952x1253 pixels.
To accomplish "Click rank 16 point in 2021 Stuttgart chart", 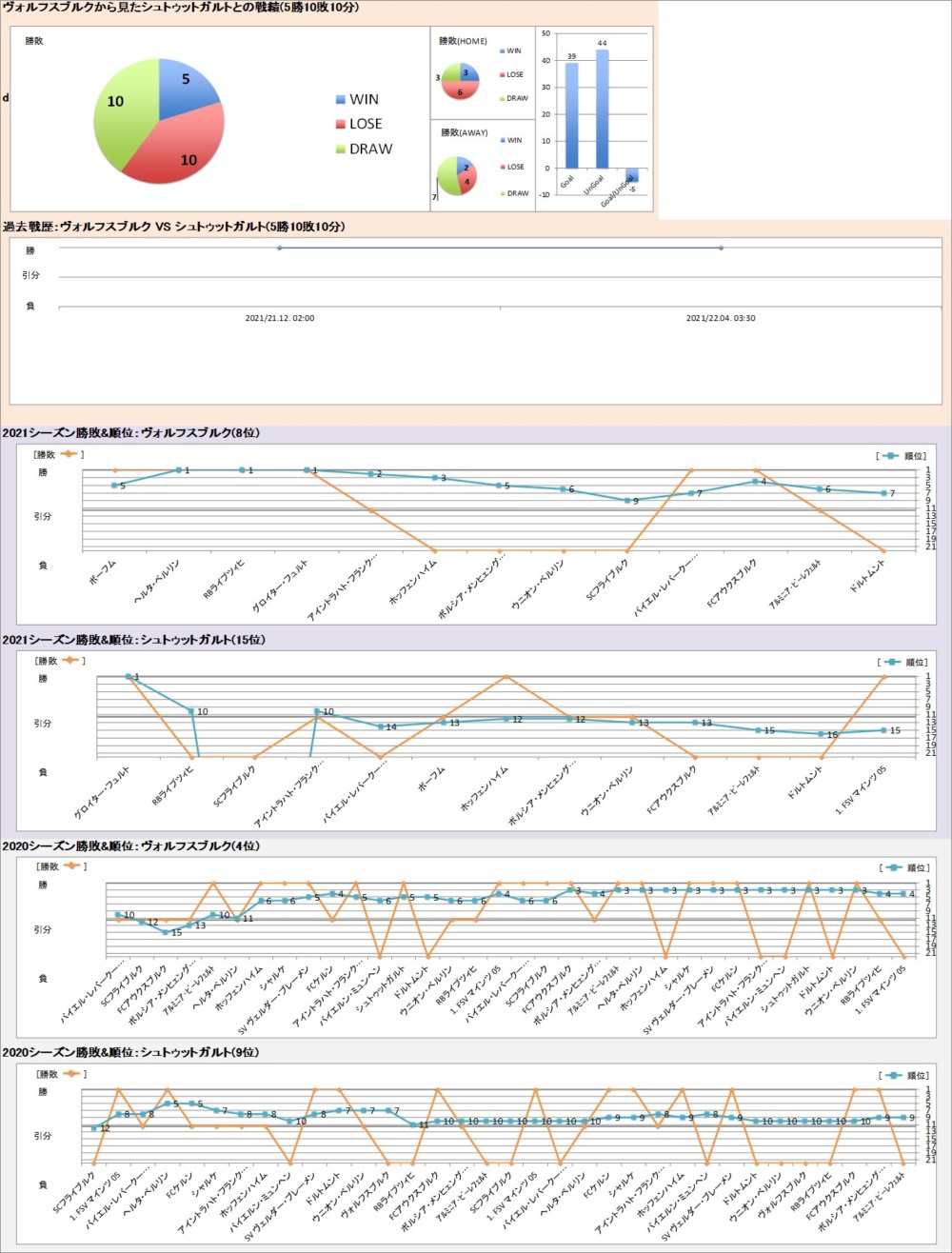I will click(822, 734).
